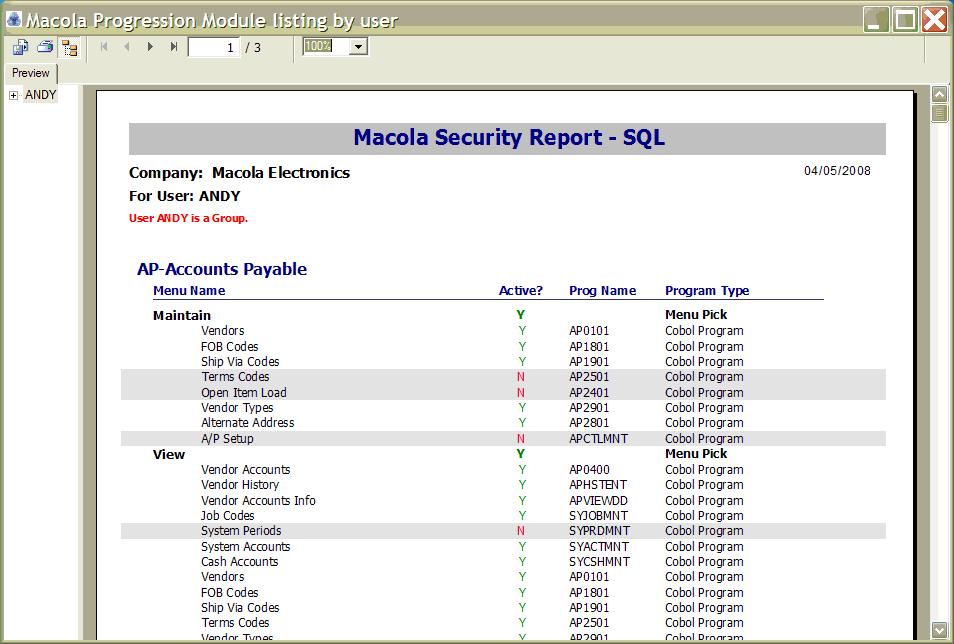Click program name AP2401

[589, 393]
